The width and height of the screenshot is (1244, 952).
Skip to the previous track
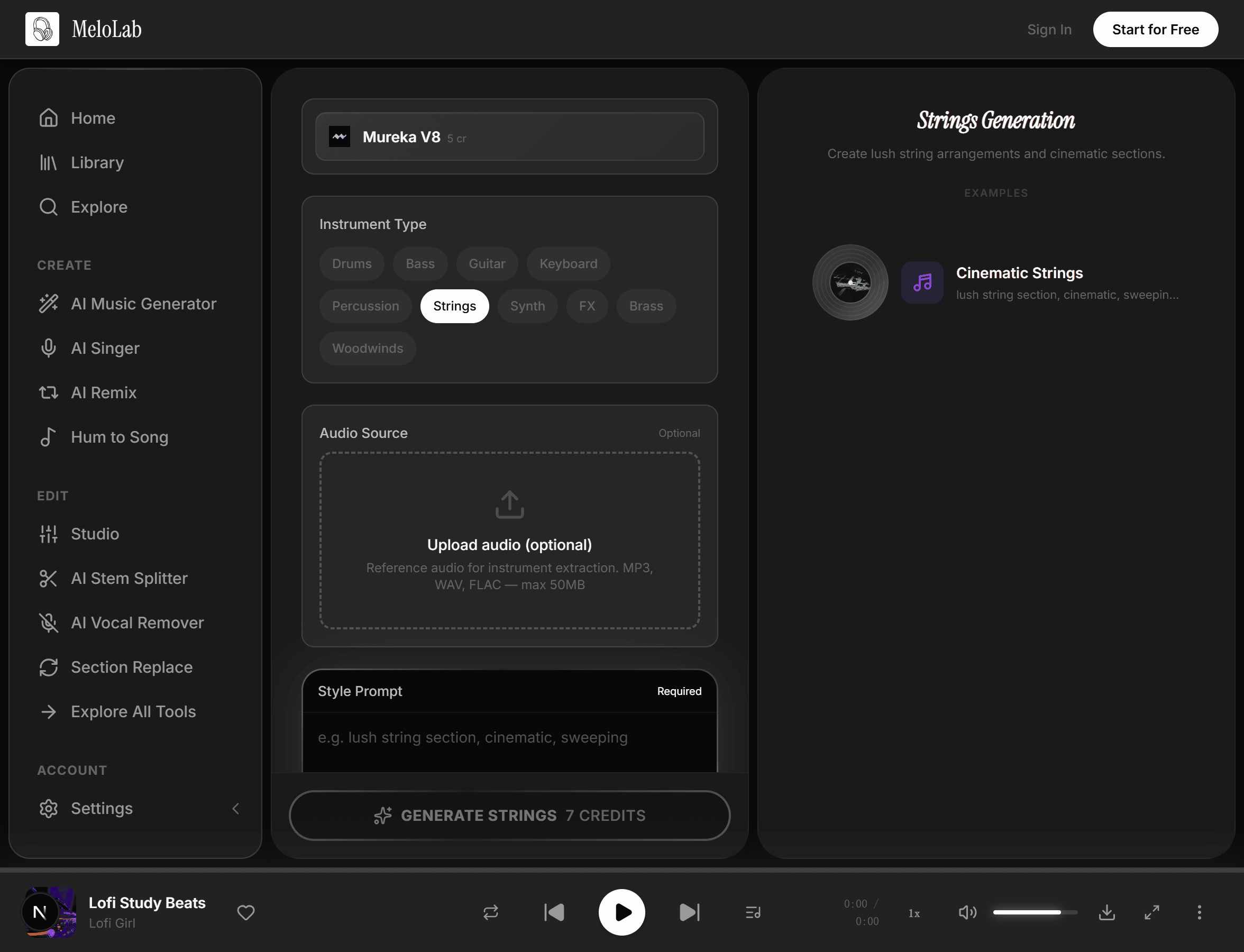(554, 912)
